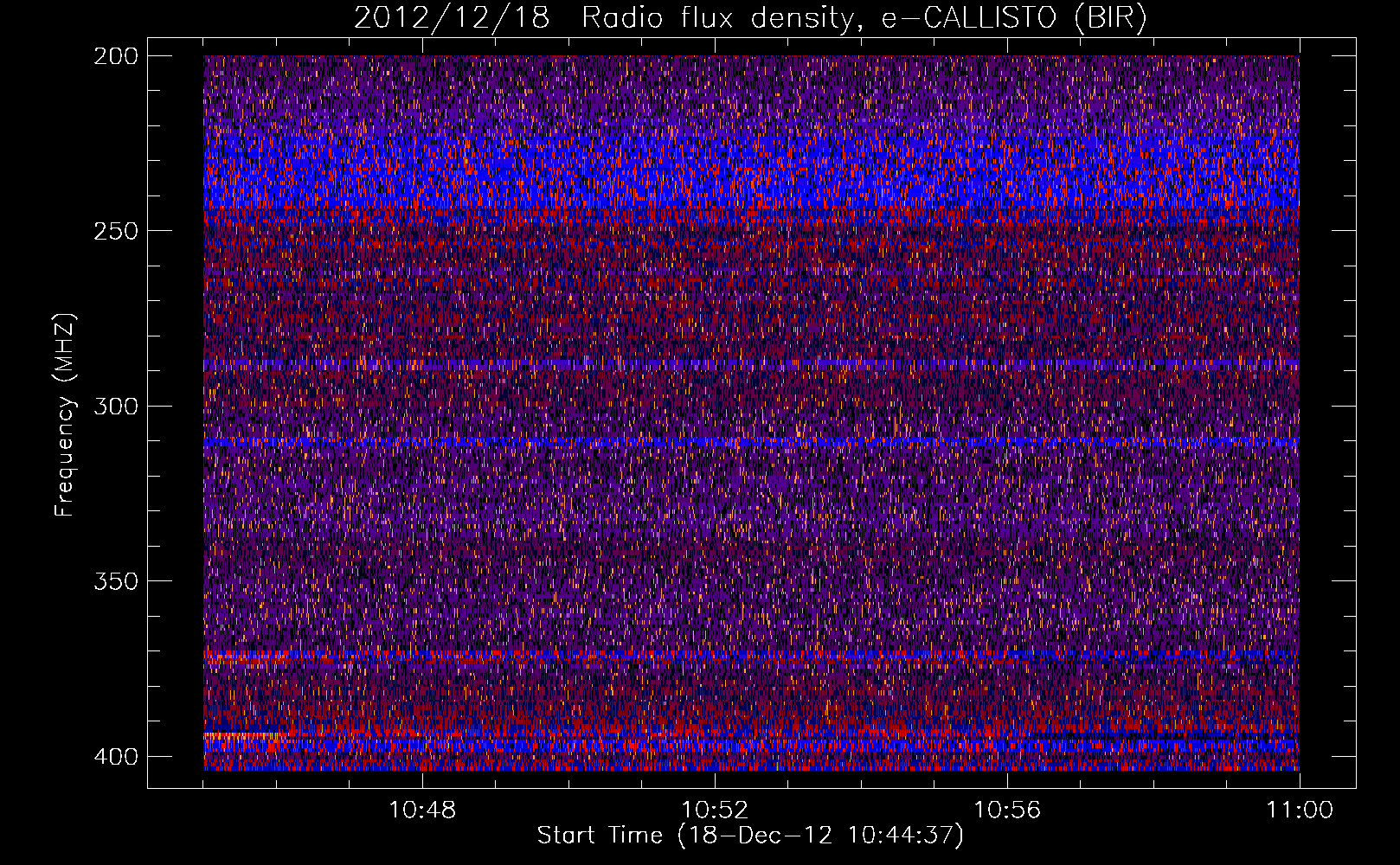Click the 'Start Time (18-Dec-12 10:44:37)' label
Viewport: 1400px width, 865px height.
750,836
